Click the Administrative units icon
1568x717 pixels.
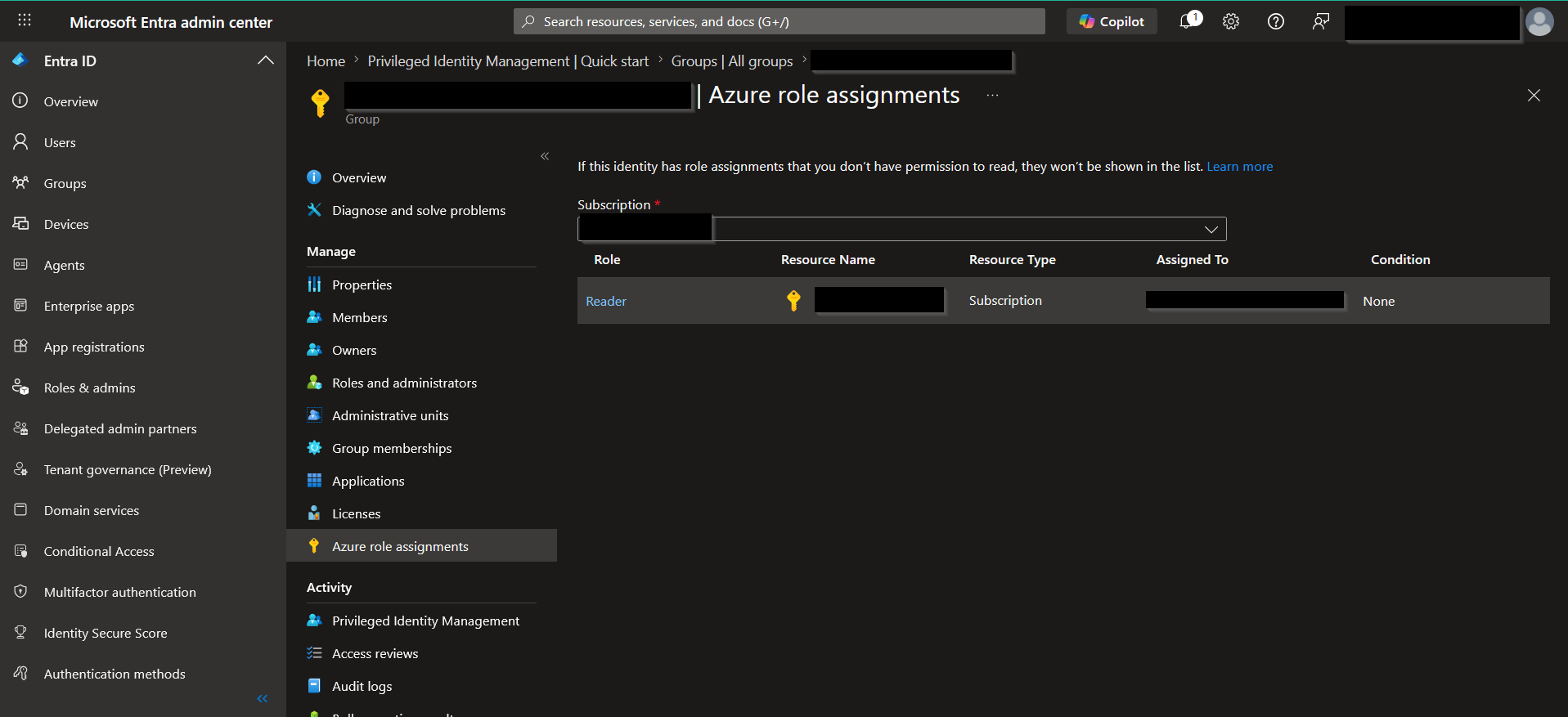314,415
